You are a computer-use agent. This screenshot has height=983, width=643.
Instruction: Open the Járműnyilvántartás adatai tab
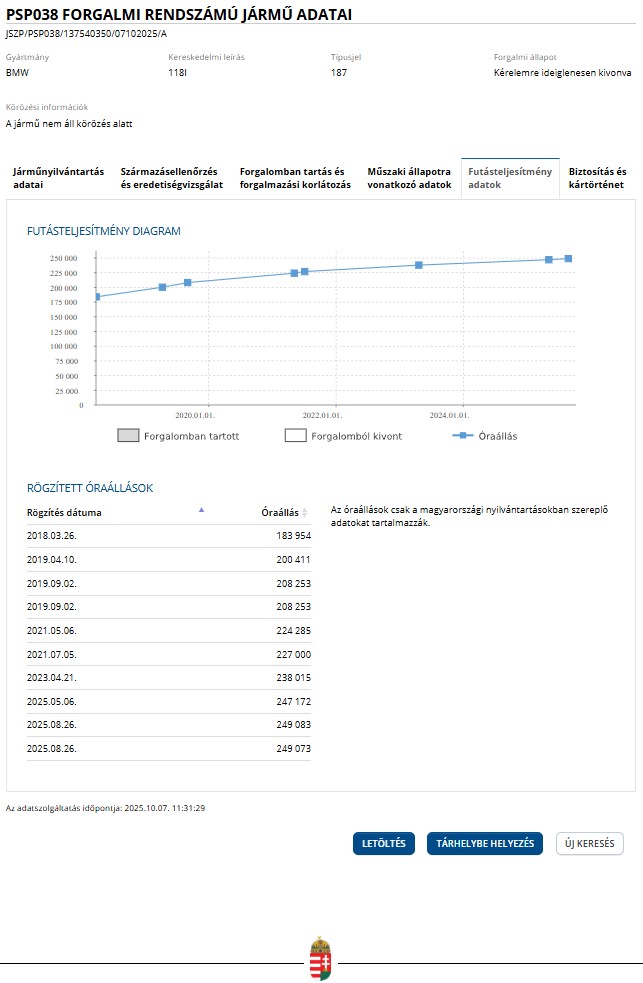(x=58, y=178)
